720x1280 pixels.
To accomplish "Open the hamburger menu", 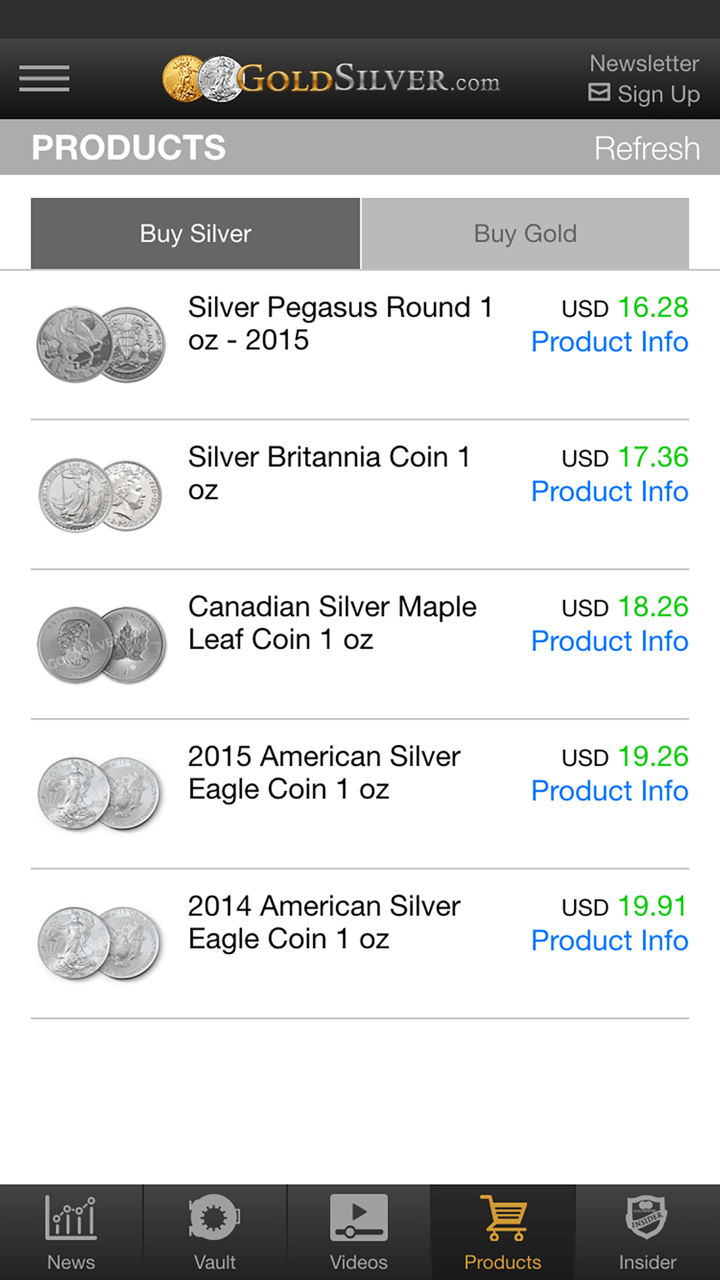I will point(44,78).
